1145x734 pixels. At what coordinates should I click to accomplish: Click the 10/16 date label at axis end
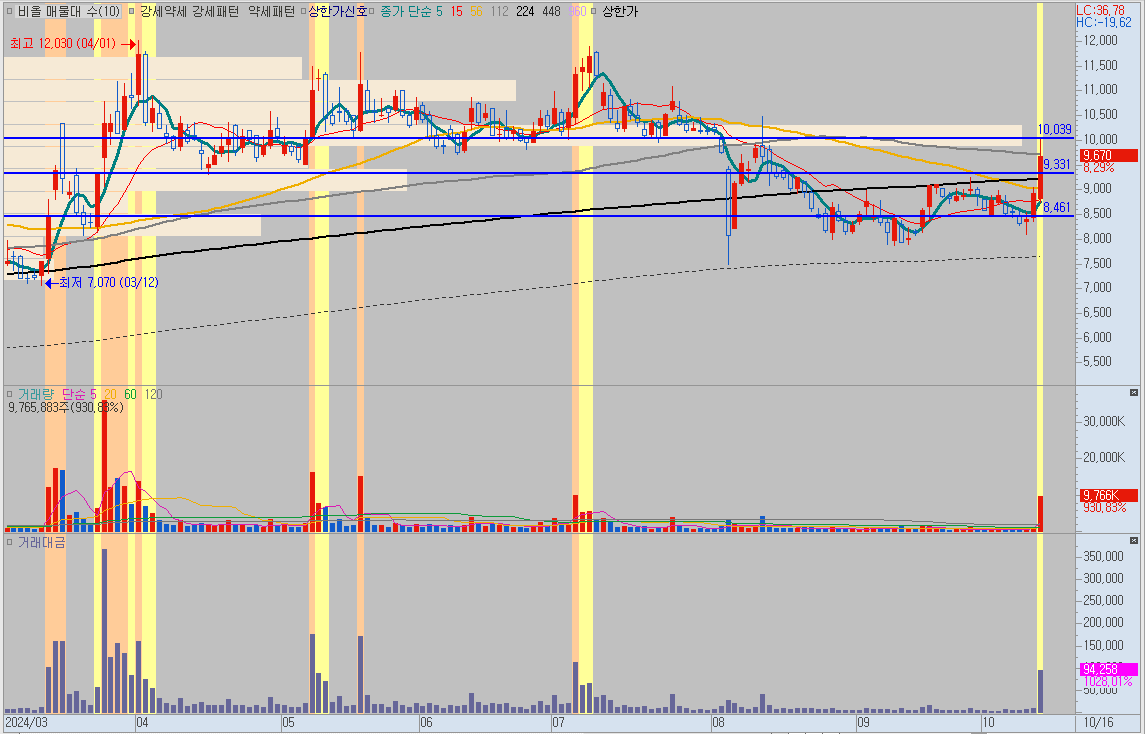1098,722
